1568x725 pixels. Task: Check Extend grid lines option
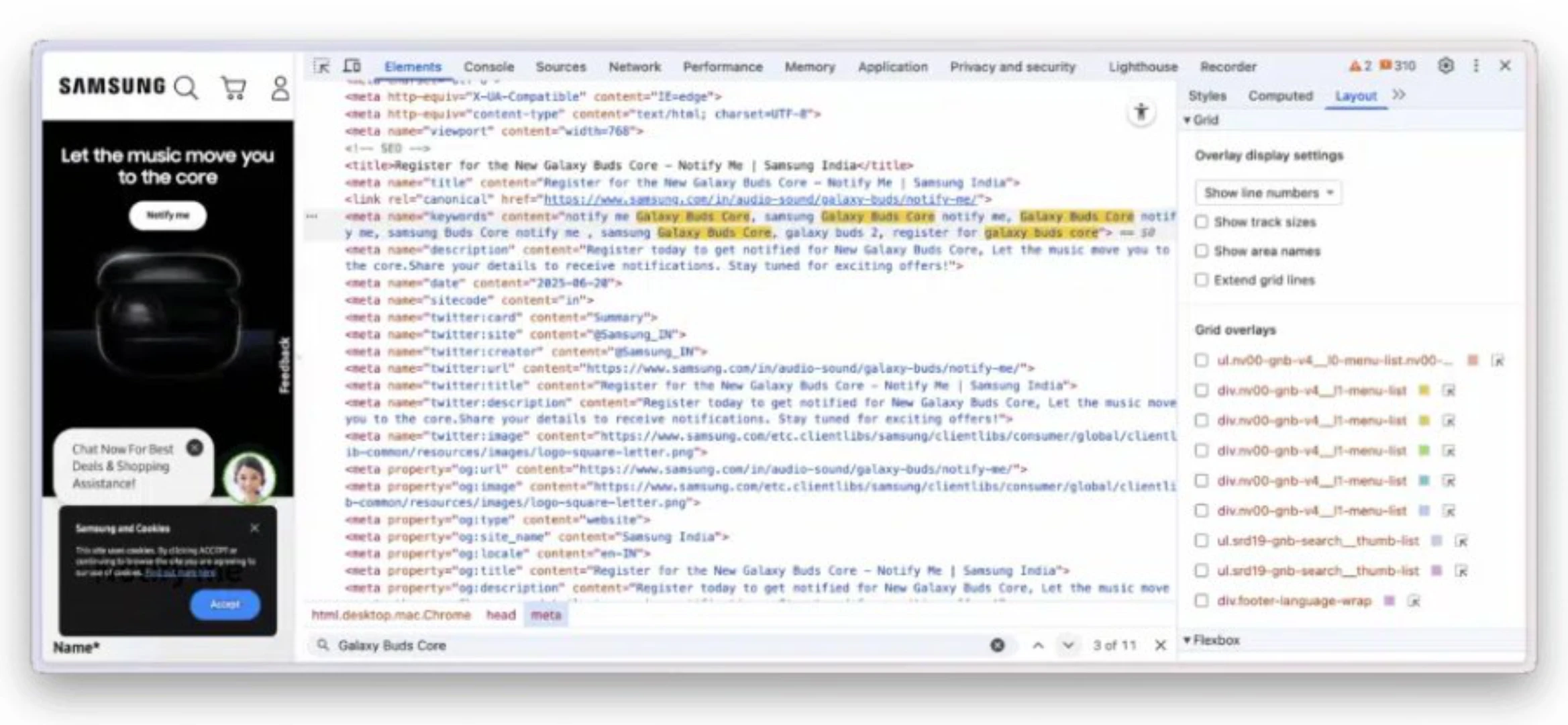[1202, 280]
